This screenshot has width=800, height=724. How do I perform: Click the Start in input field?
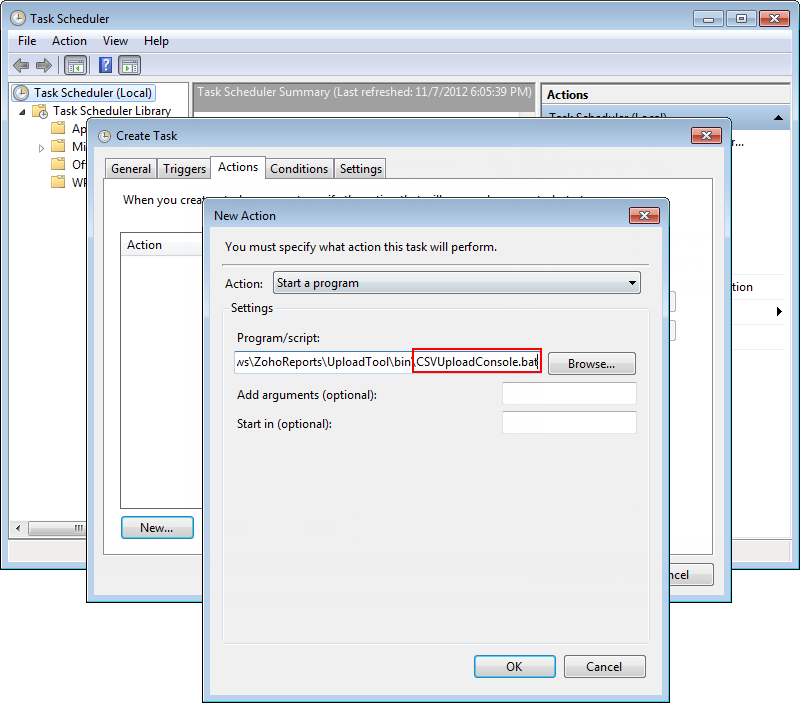point(569,422)
